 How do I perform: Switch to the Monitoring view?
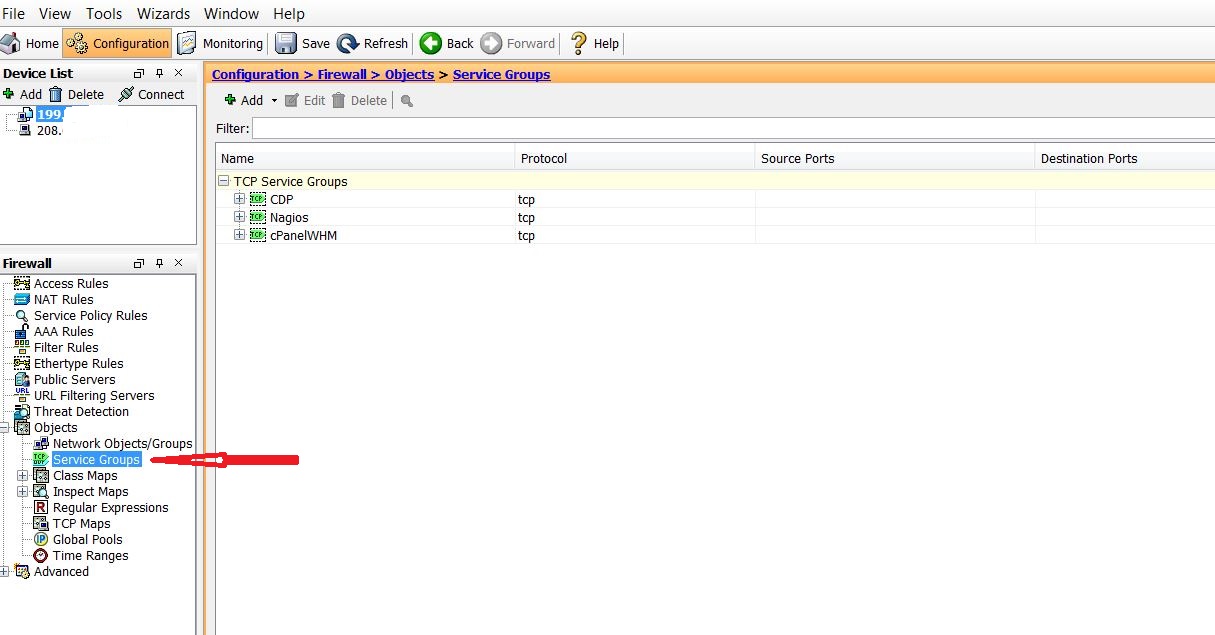pos(220,43)
